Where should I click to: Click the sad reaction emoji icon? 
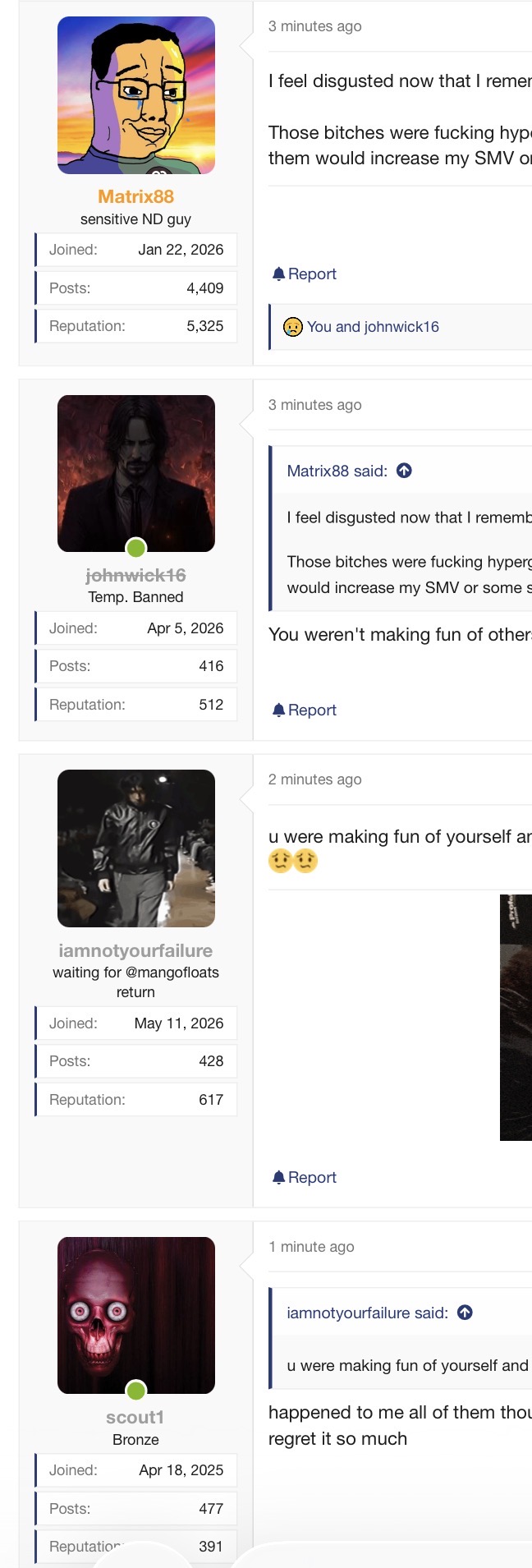tap(292, 327)
